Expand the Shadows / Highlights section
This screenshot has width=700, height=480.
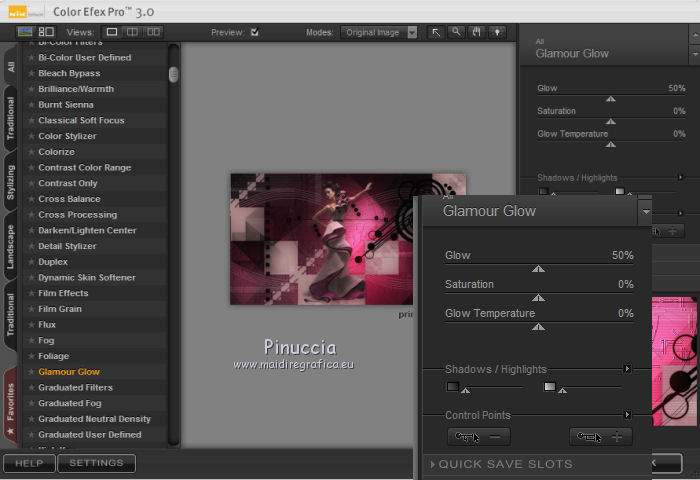(627, 369)
